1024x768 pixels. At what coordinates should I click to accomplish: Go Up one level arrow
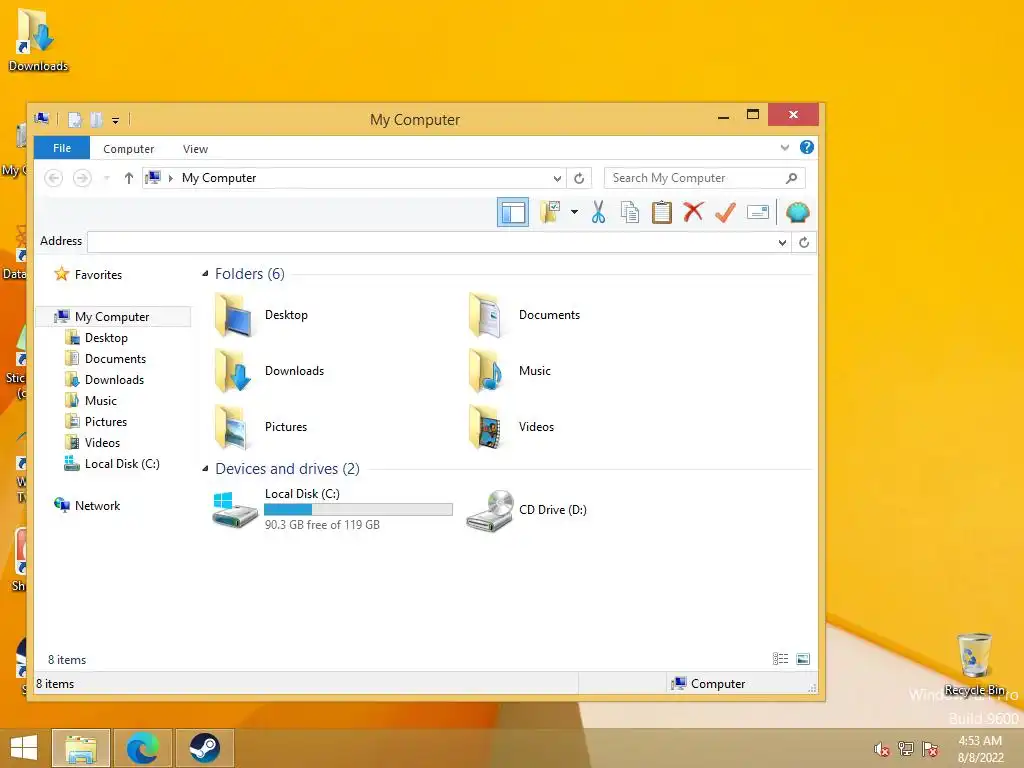point(129,178)
